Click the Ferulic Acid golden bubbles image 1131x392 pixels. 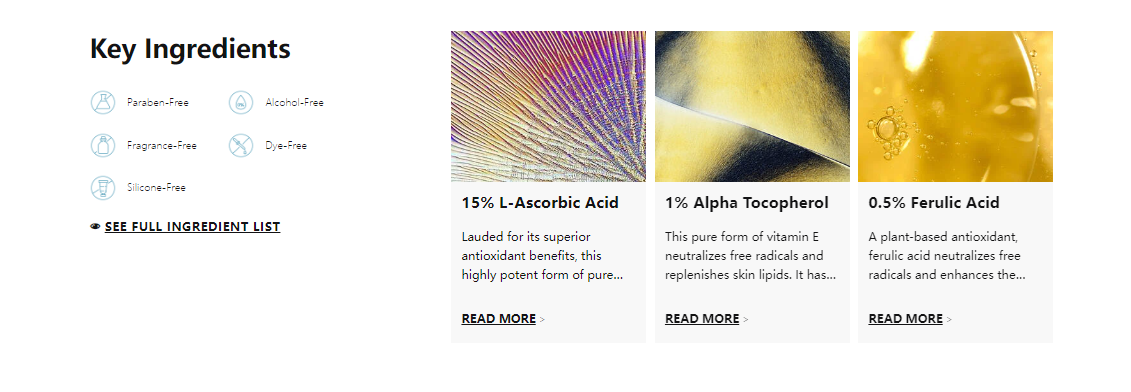(955, 106)
